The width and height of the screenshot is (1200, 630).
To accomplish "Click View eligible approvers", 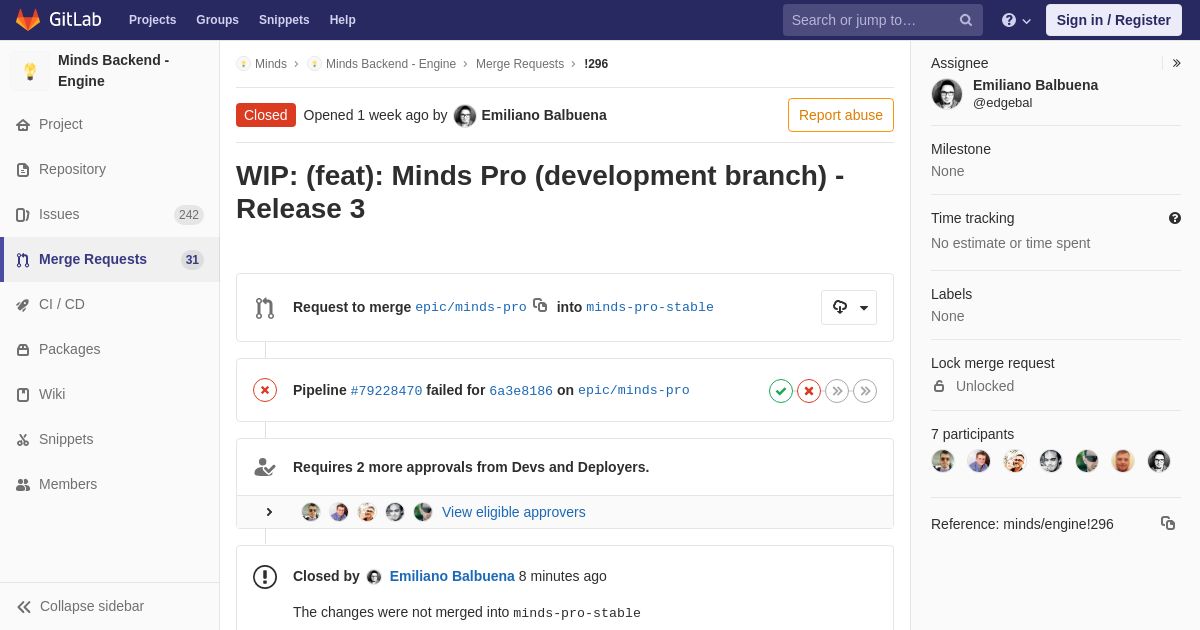I will click(514, 512).
